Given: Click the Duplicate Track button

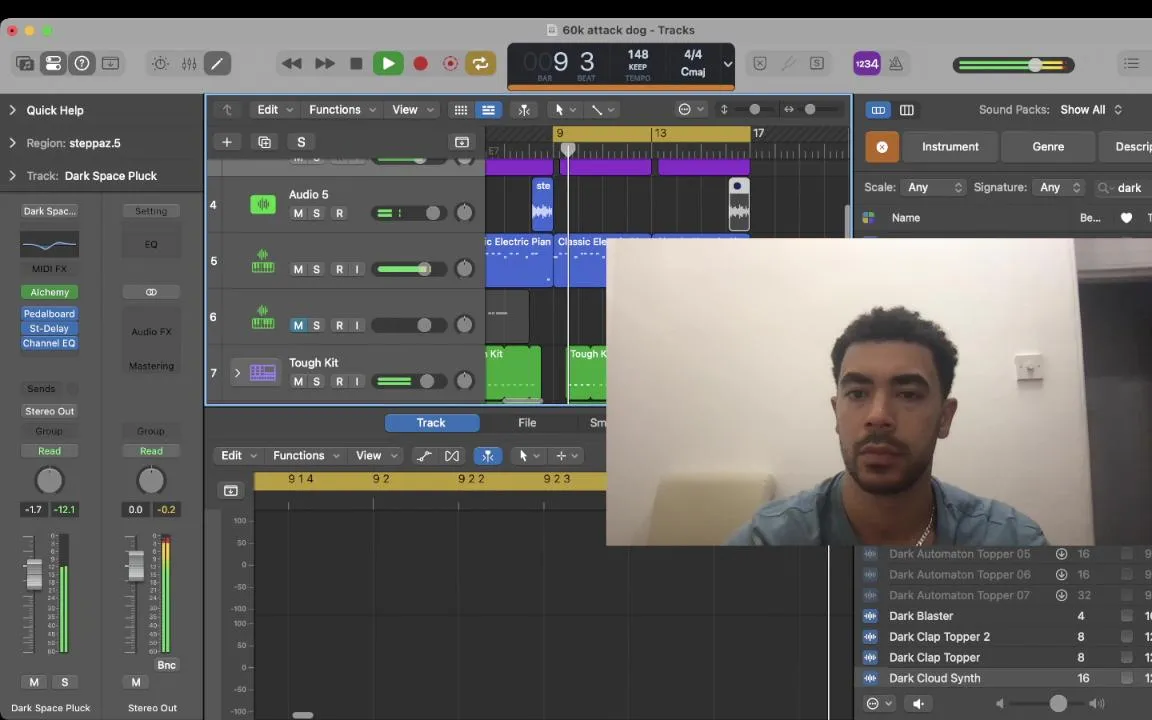Looking at the screenshot, I should point(264,142).
